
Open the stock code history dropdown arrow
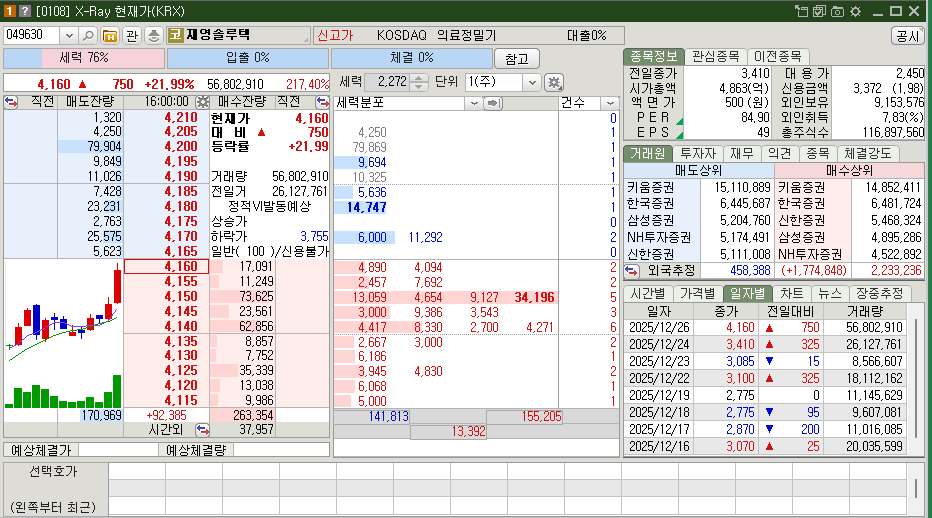69,36
